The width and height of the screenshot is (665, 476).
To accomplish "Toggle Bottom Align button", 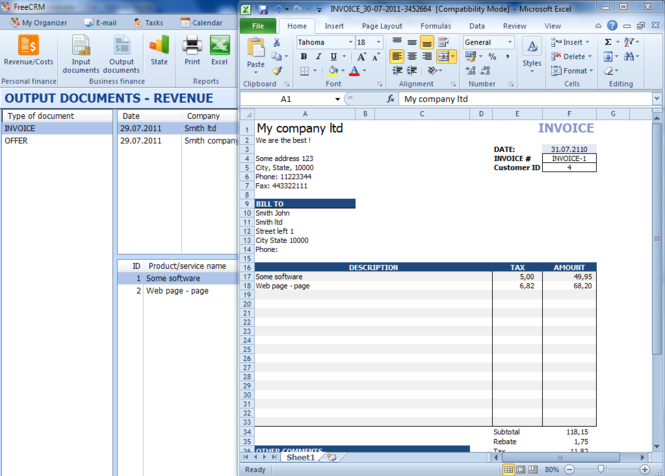I will [427, 42].
